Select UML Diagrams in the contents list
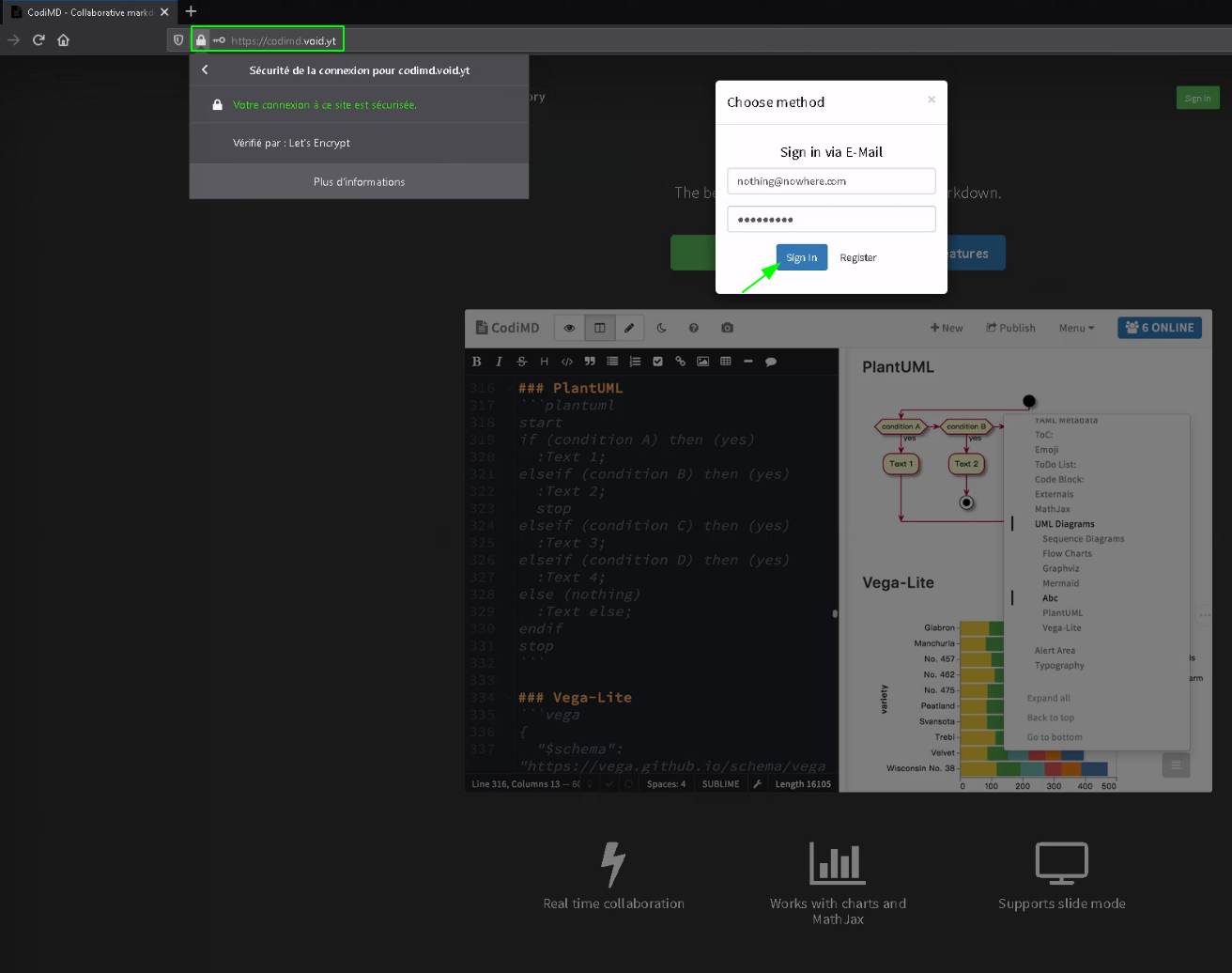This screenshot has height=973, width=1232. 1064,524
